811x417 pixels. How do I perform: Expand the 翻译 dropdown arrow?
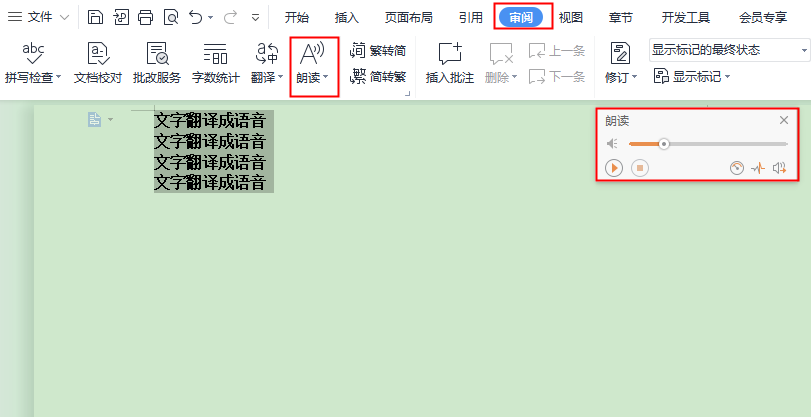click(x=281, y=78)
